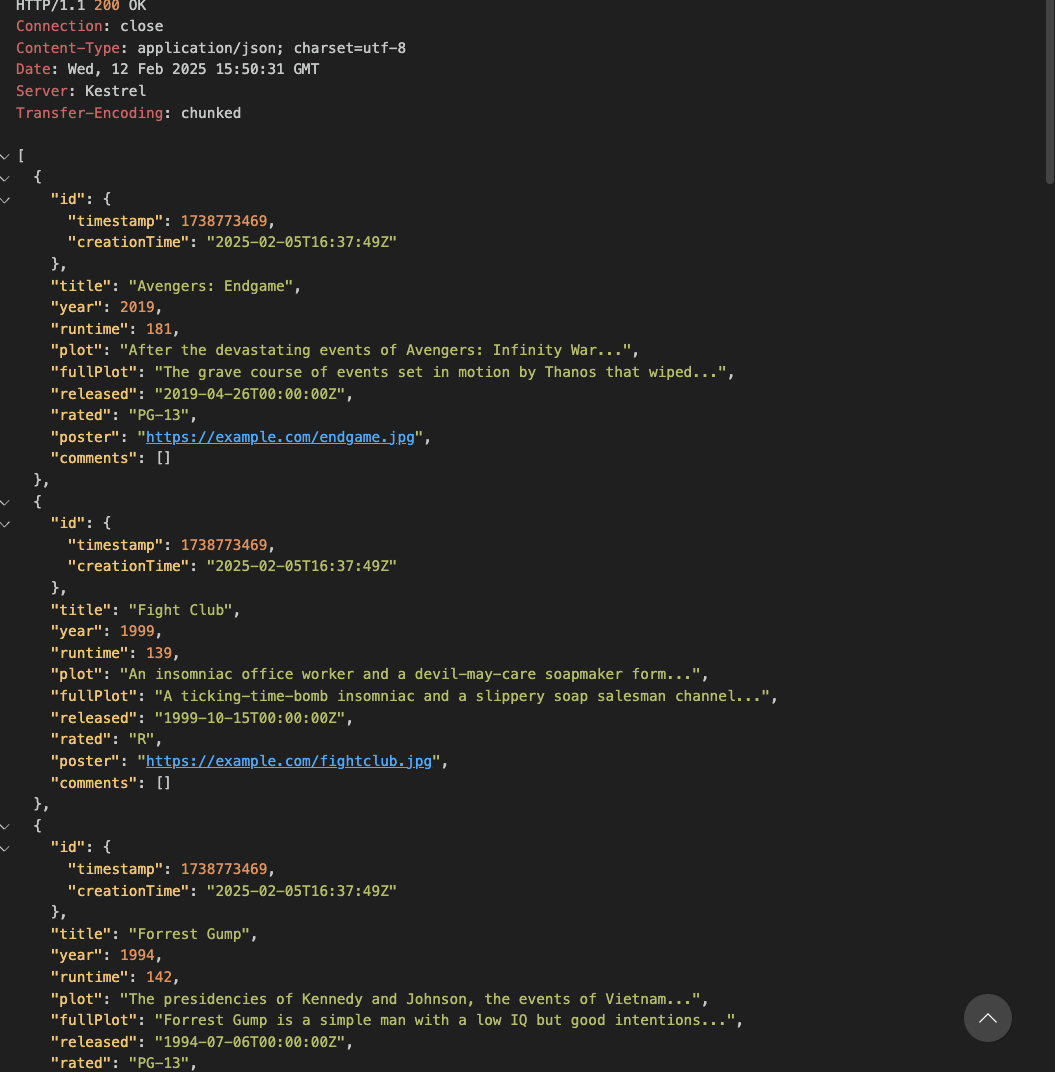Click the vertical scrollbar thumb
Image resolution: width=1055 pixels, height=1072 pixels.
tap(1050, 92)
